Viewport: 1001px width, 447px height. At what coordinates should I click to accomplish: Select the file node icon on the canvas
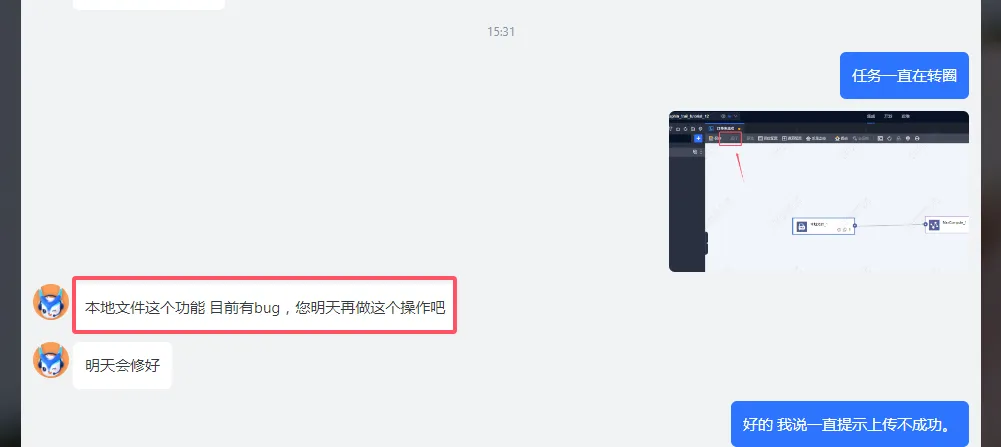[x=802, y=226]
